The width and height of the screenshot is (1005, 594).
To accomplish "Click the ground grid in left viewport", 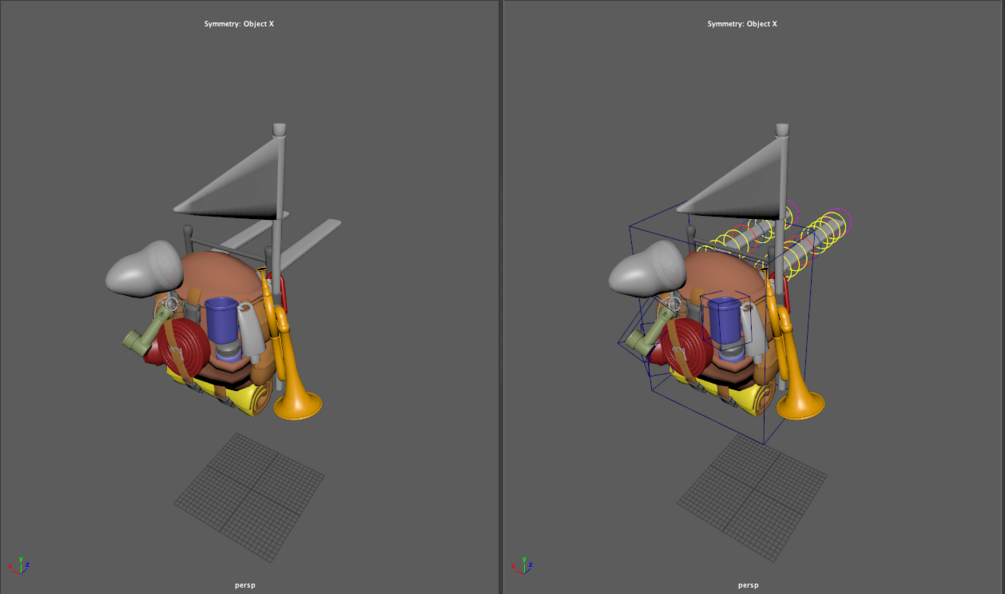I will point(249,497).
